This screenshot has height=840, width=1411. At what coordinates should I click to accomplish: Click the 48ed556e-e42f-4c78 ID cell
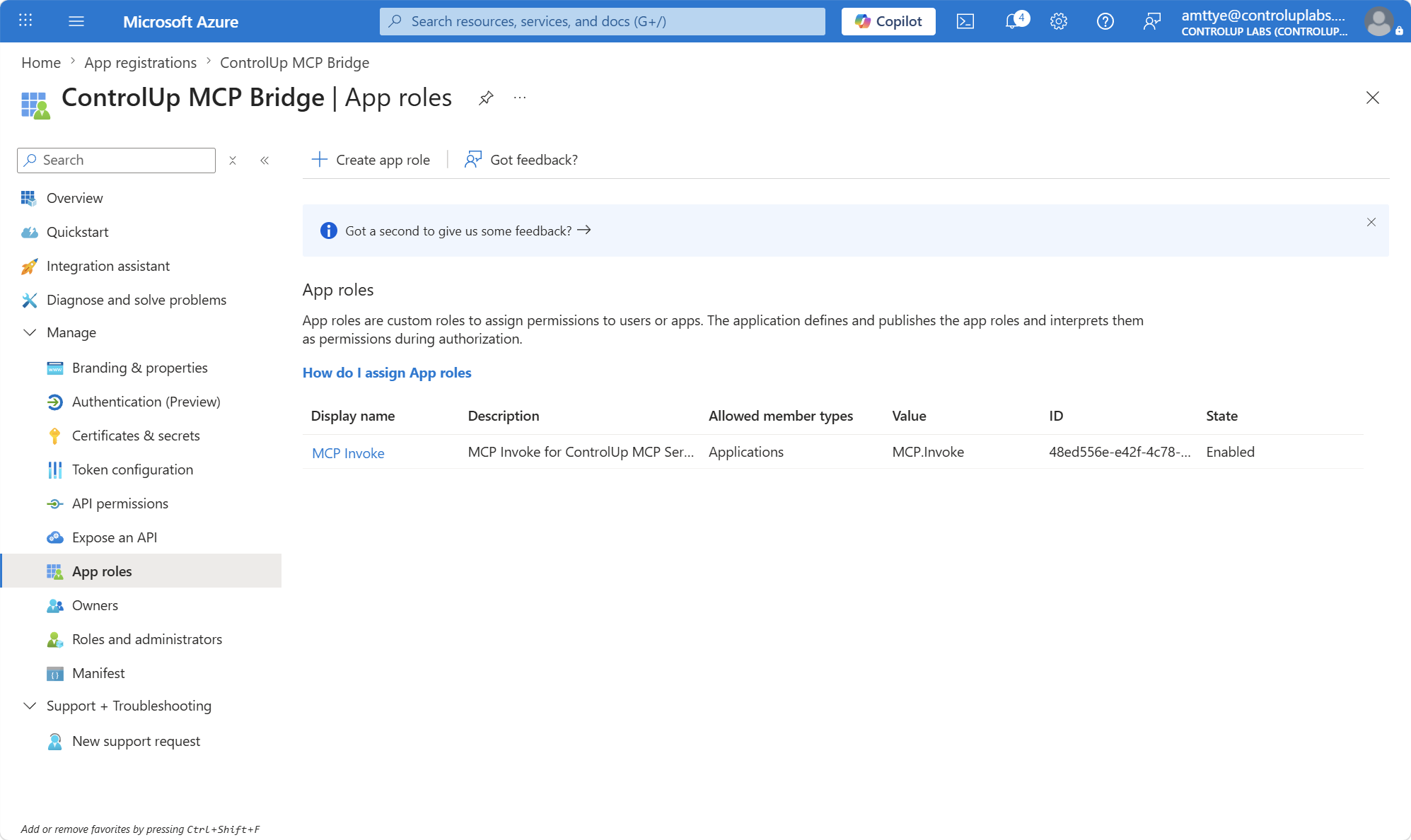[x=1120, y=452]
